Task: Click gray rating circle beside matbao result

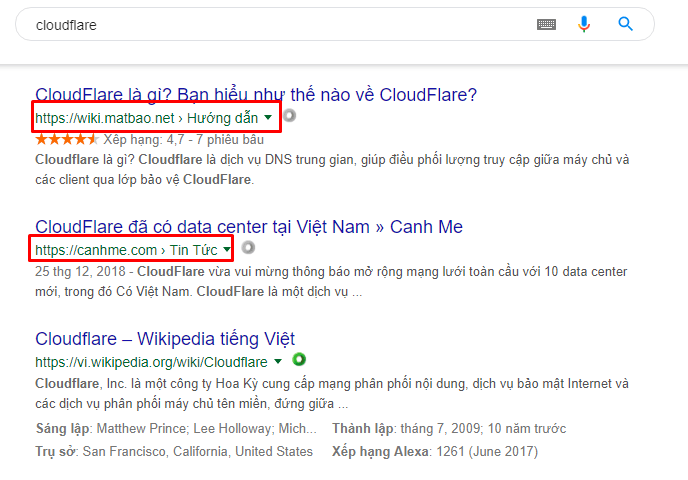Action: tap(290, 116)
